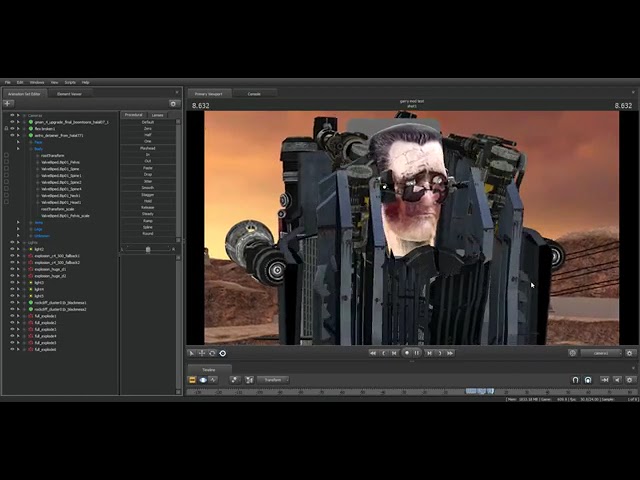Switch to Graph Editor mode icon

click(213, 380)
